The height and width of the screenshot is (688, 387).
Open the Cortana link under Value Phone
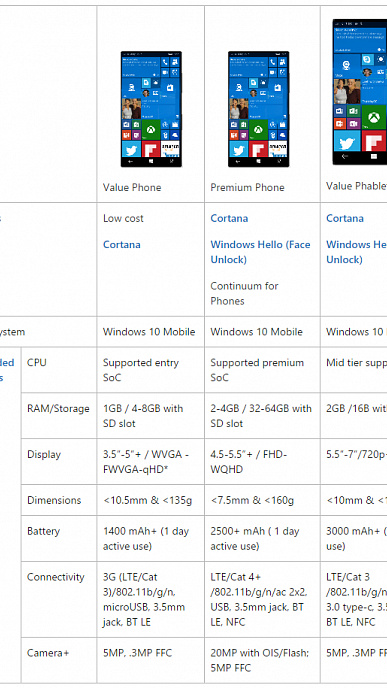pyautogui.click(x=122, y=244)
